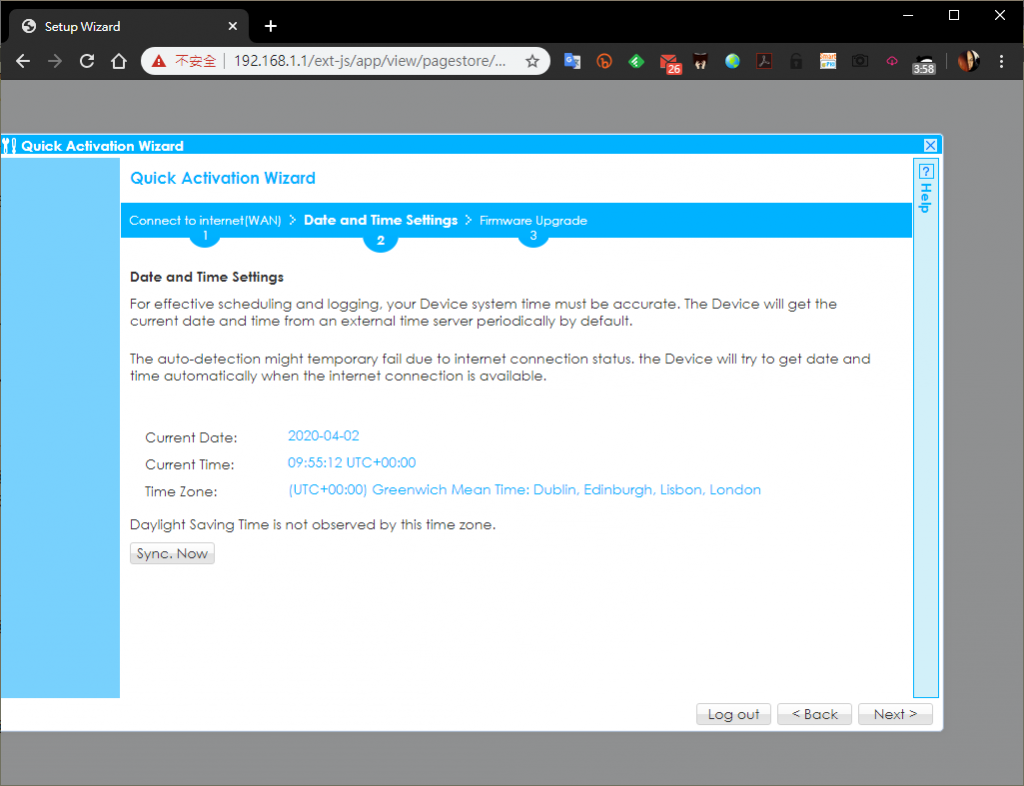Reload the page

(x=86, y=61)
